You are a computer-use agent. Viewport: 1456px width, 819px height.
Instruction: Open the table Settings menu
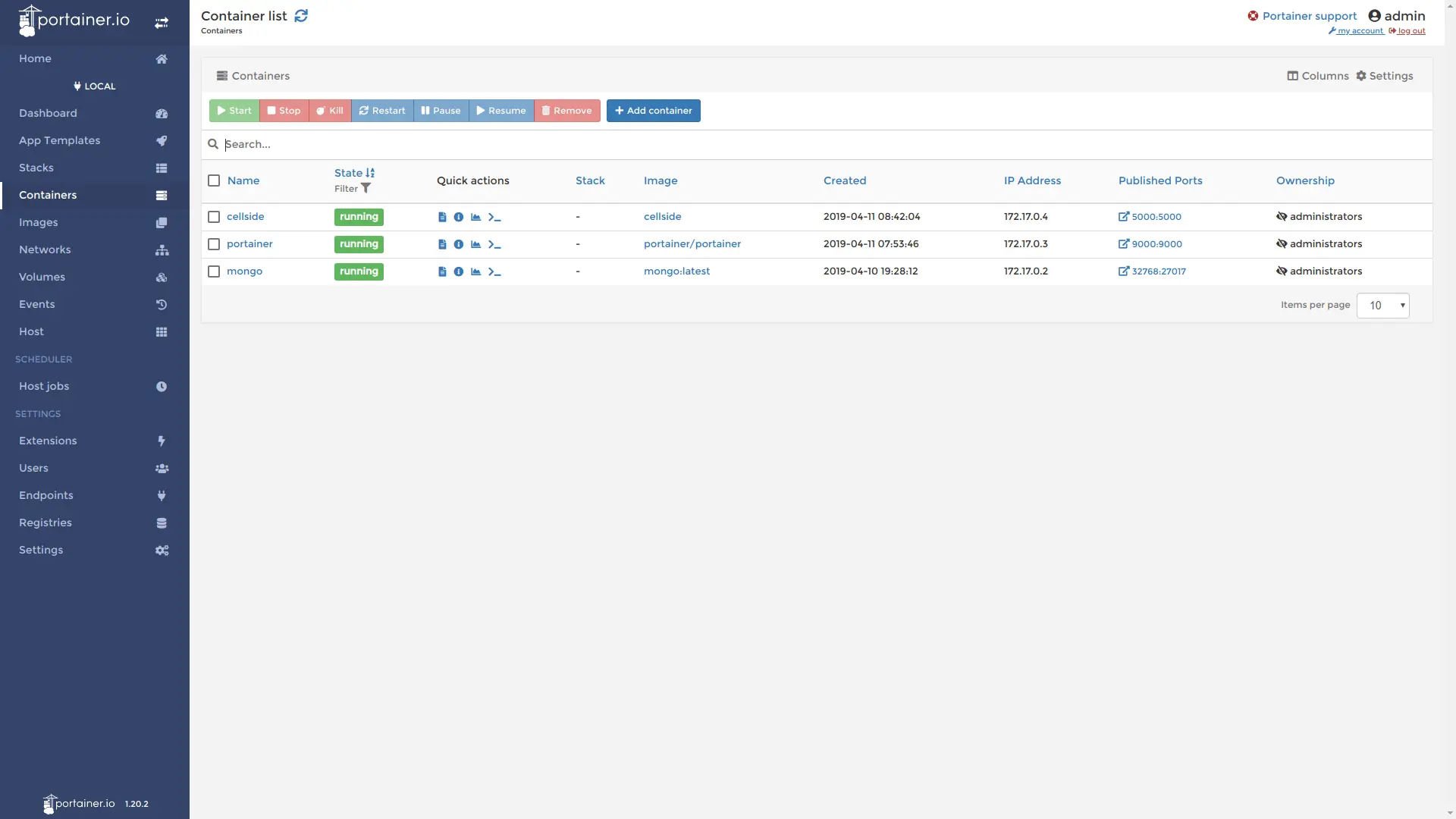1385,76
